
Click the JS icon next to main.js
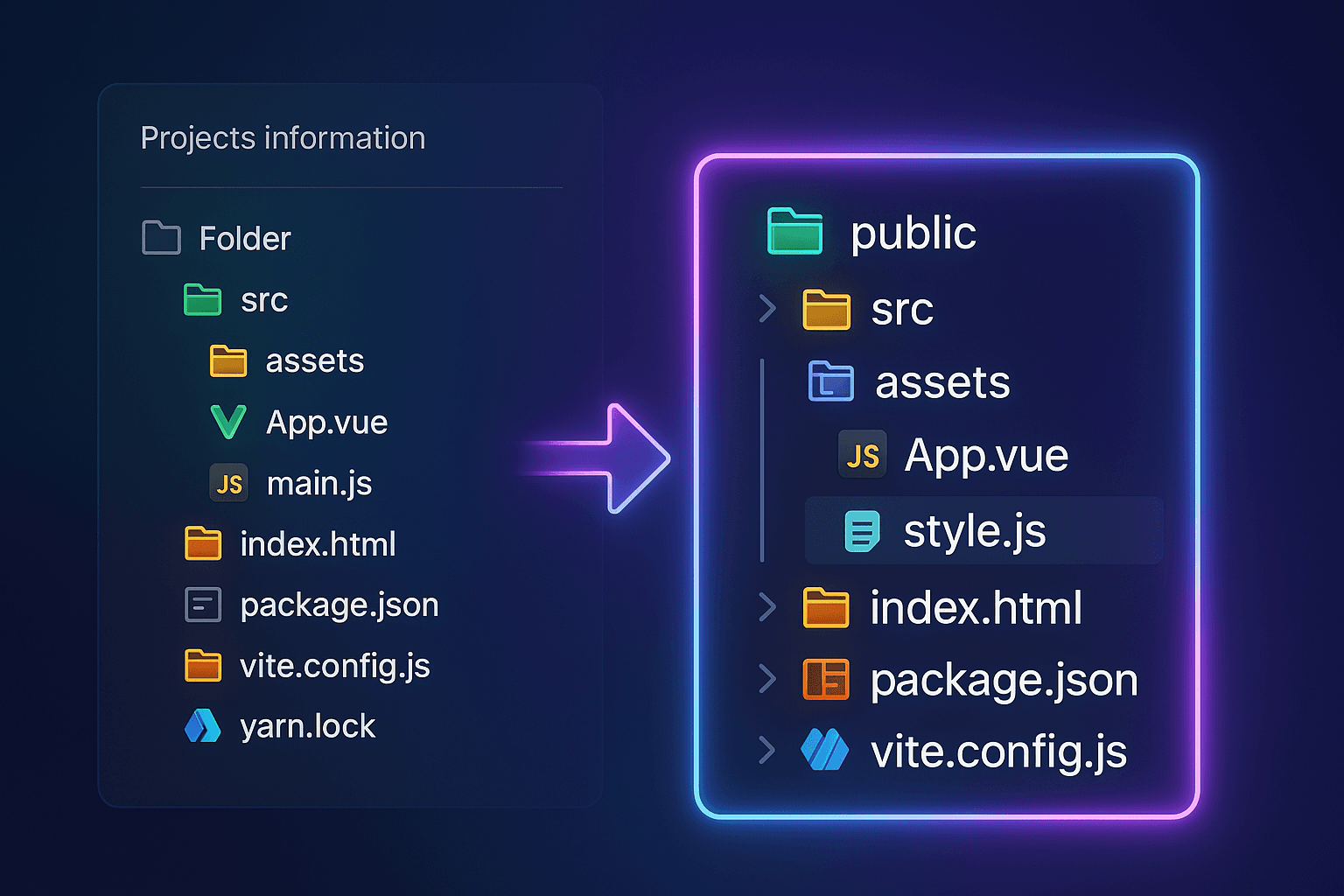pyautogui.click(x=228, y=483)
